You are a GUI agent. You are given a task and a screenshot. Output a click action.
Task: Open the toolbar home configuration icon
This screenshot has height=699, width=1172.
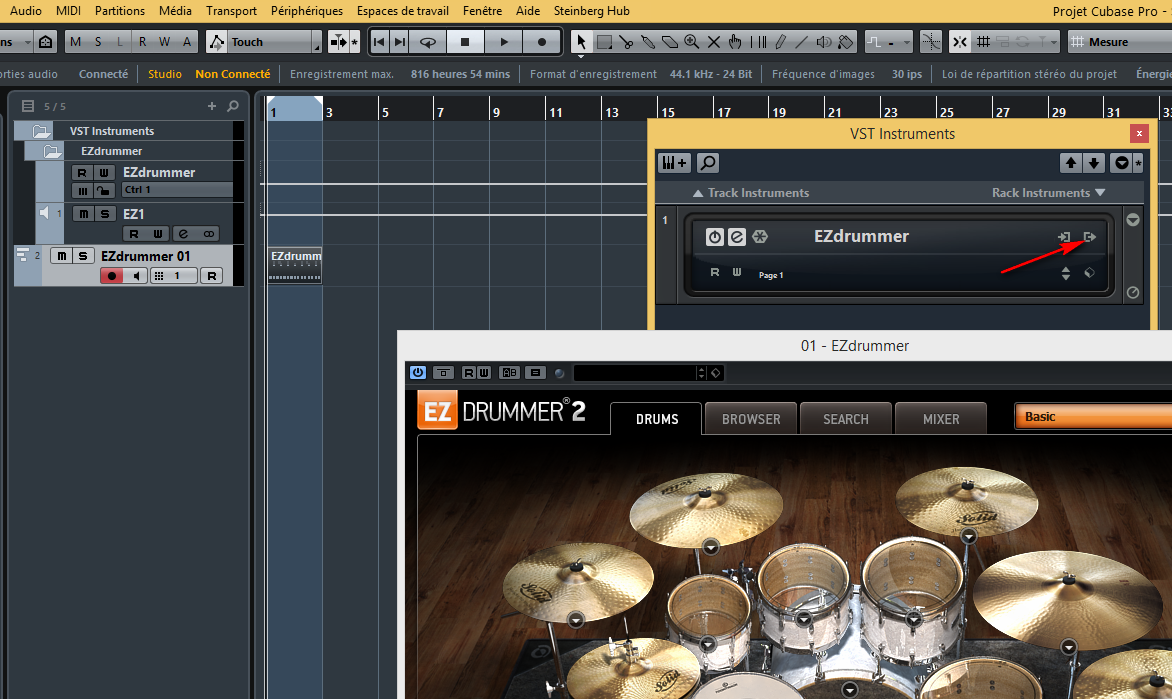[x=46, y=42]
